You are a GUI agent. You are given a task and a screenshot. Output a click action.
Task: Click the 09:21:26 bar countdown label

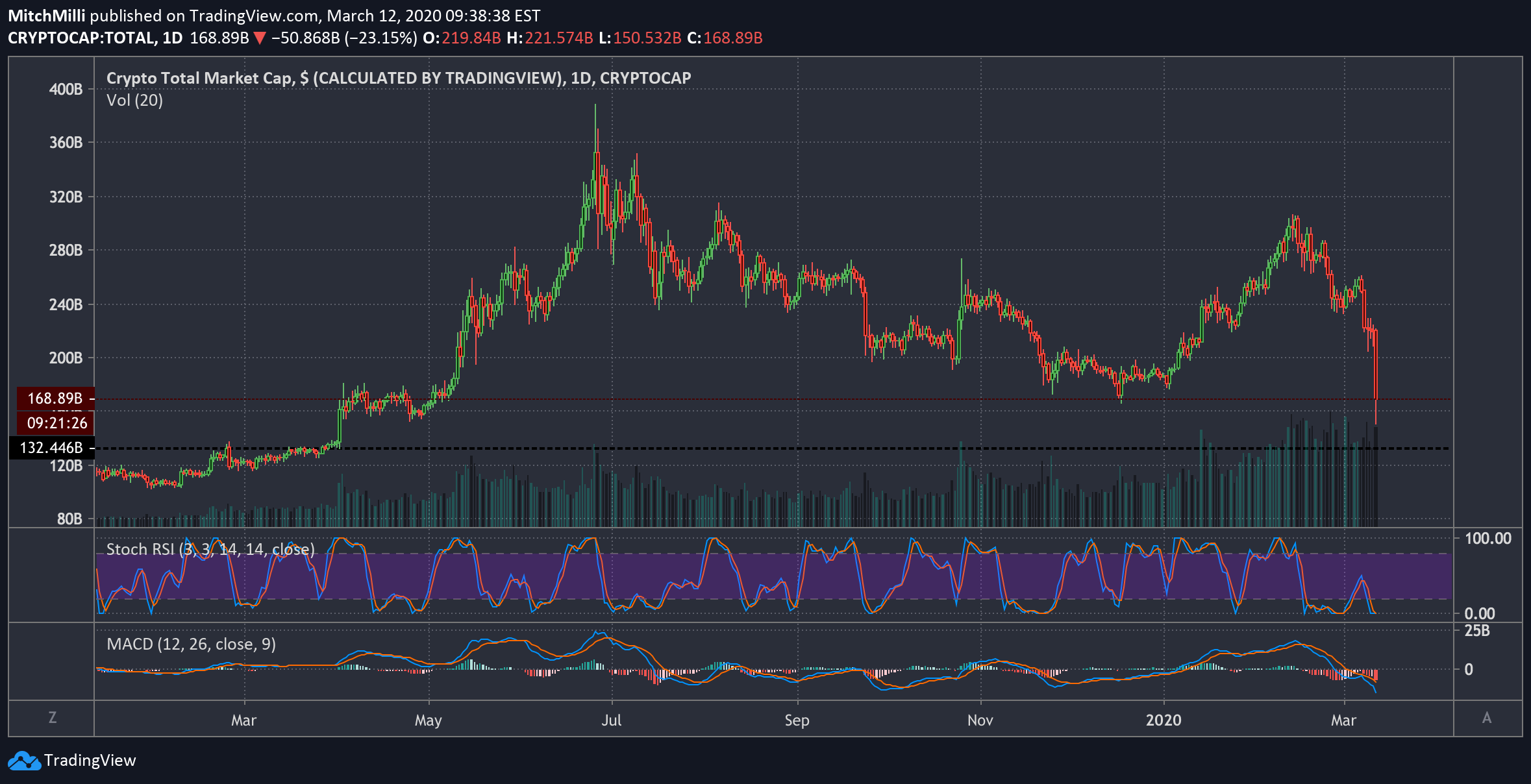[x=56, y=423]
